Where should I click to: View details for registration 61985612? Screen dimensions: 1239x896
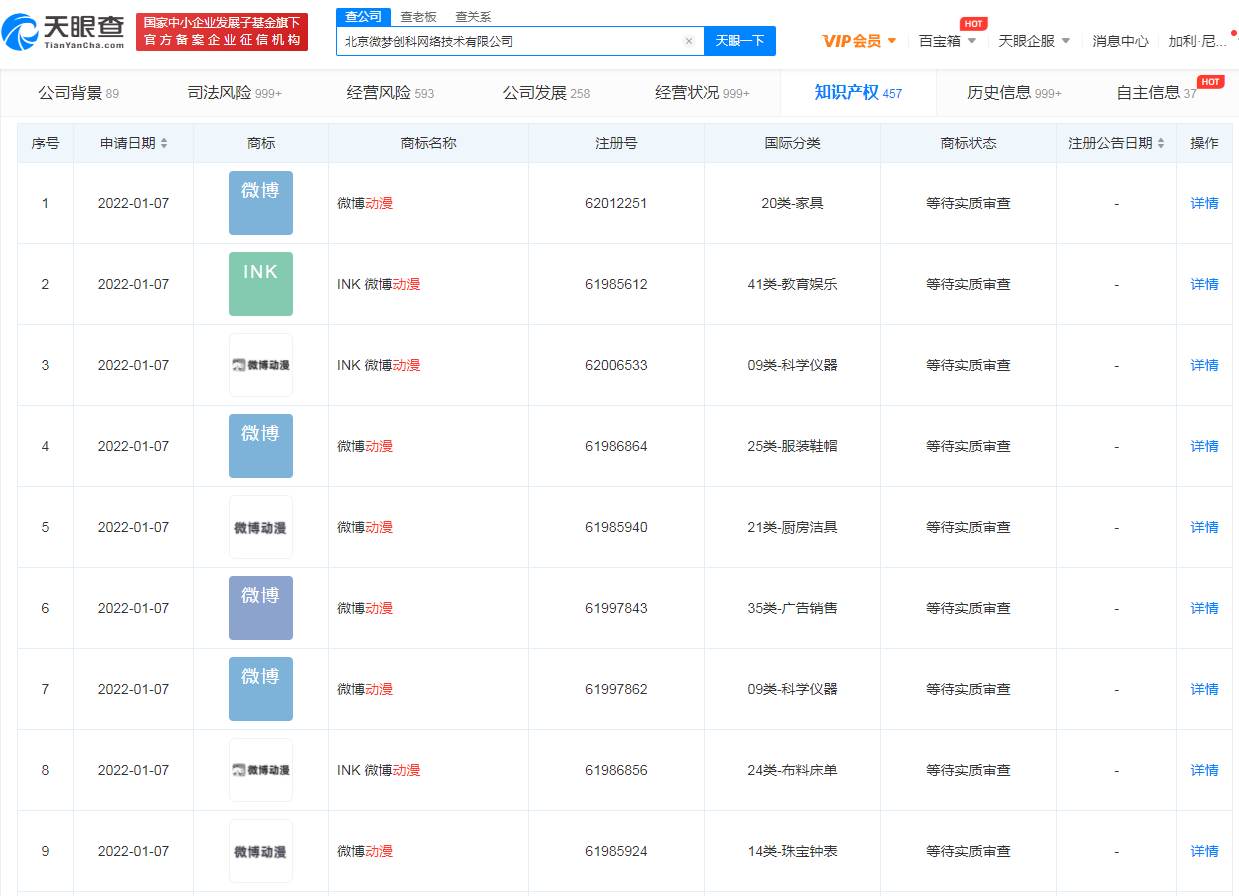pyautogui.click(x=1204, y=284)
